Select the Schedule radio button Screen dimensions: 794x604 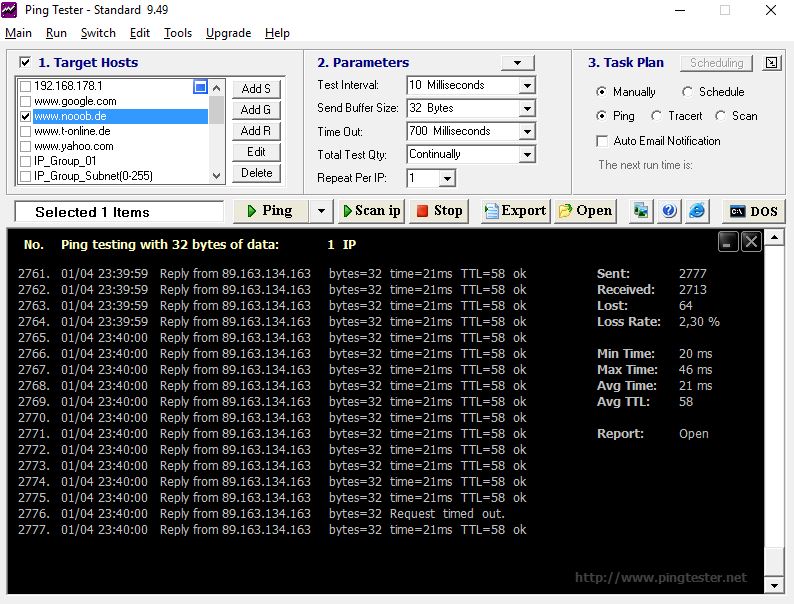(687, 92)
